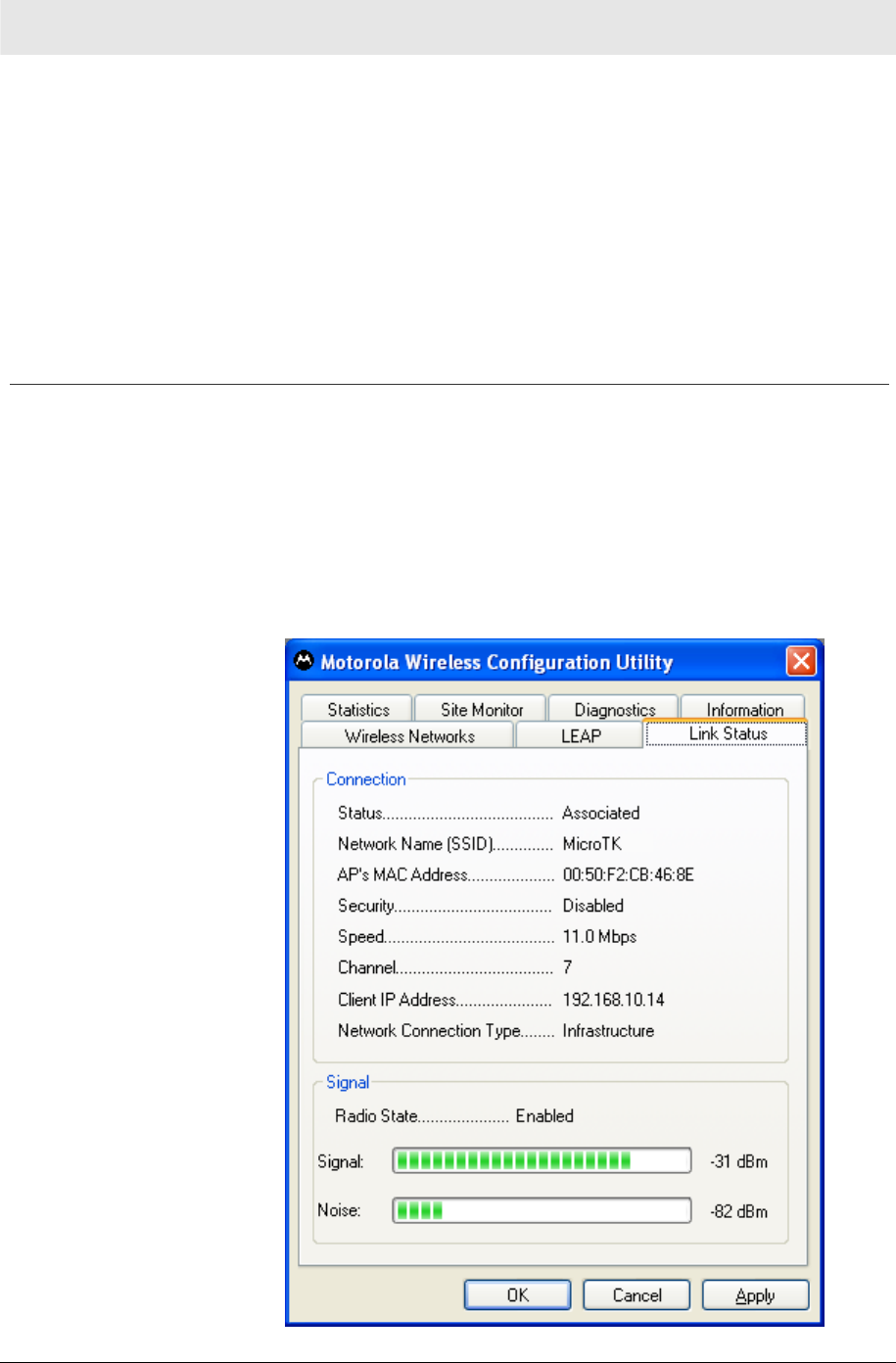Click the Security value Disabled
Viewport: 896px width, 1363px height.
[592, 906]
